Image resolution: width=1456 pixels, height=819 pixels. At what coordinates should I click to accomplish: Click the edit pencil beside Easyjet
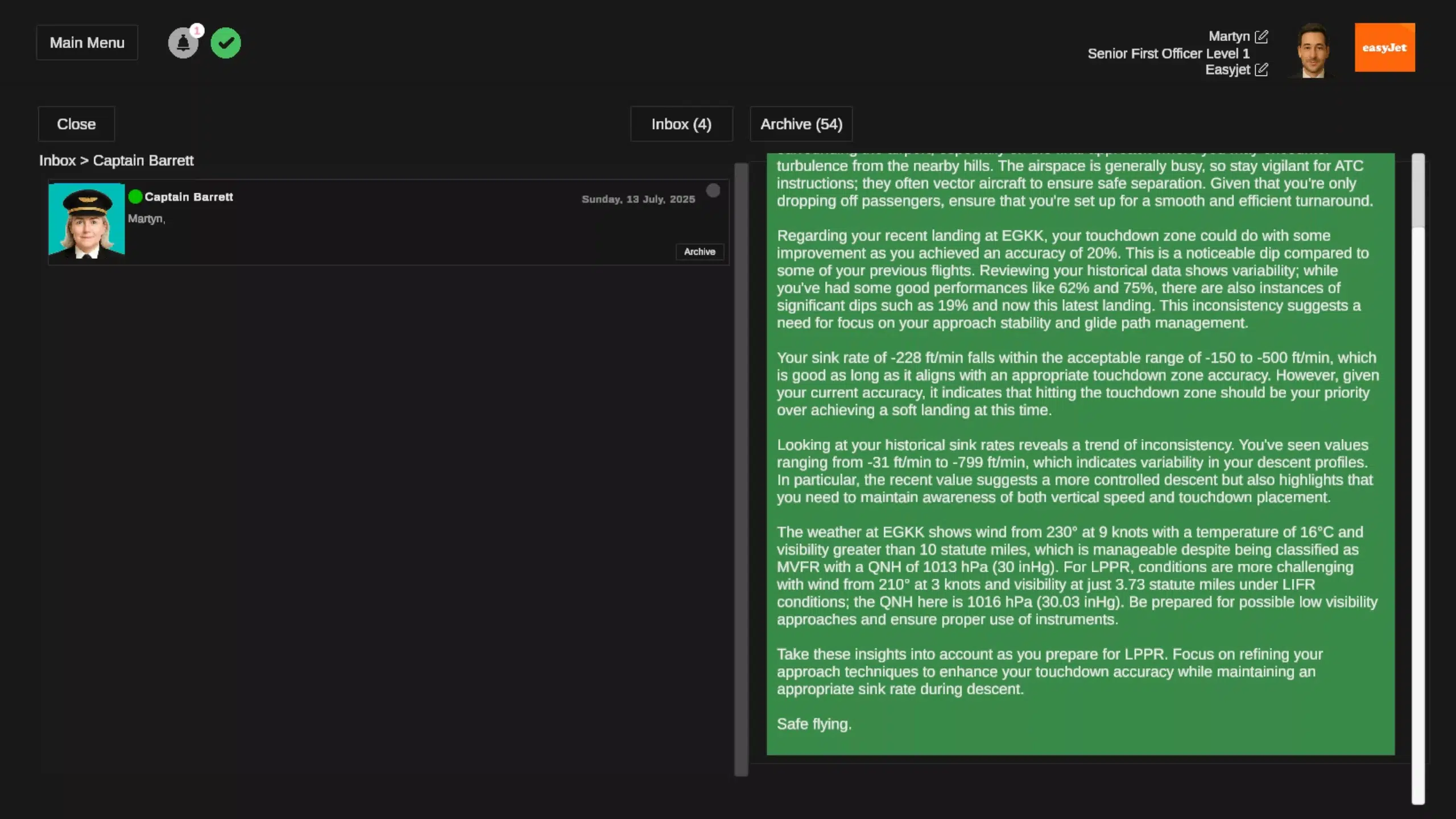[x=1261, y=69]
